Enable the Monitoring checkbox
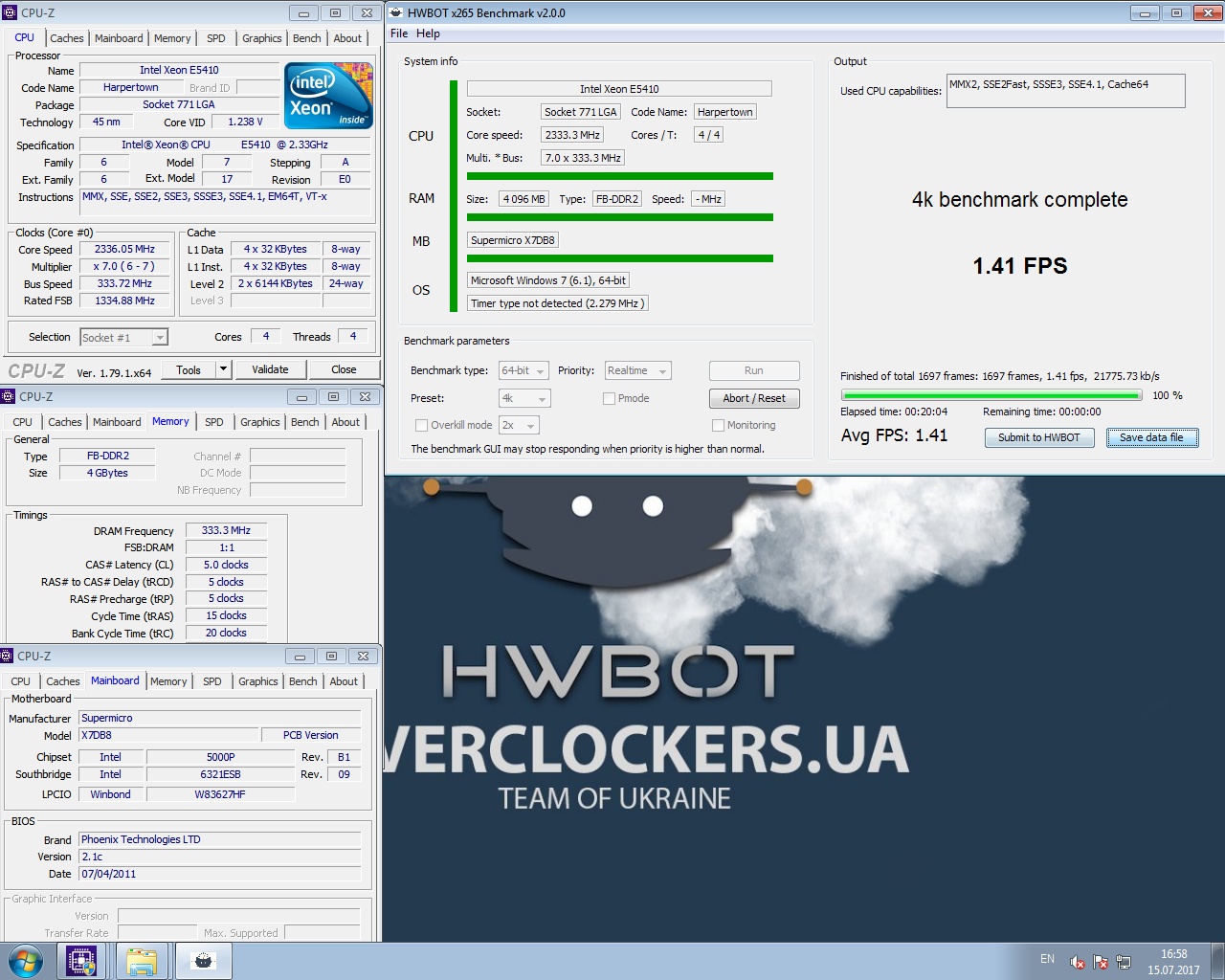This screenshot has width=1225, height=980. [x=718, y=425]
